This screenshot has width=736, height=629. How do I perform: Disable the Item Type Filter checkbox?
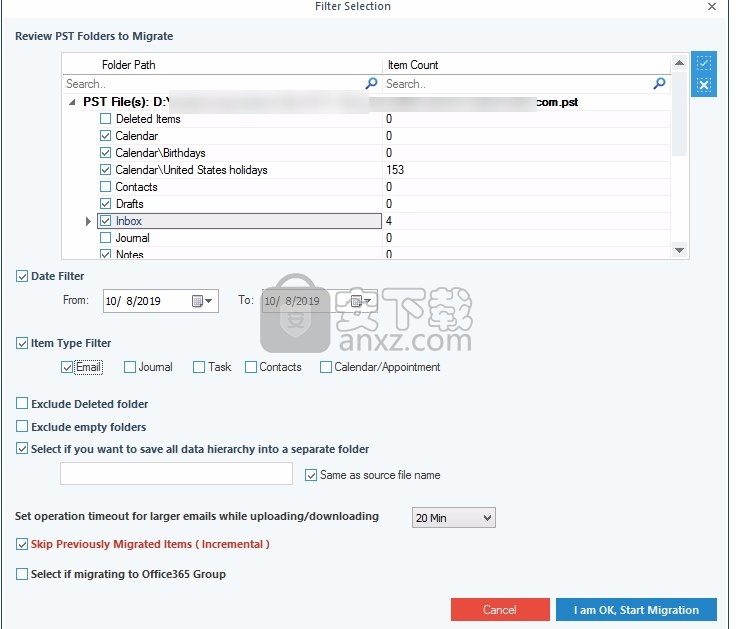tap(22, 343)
